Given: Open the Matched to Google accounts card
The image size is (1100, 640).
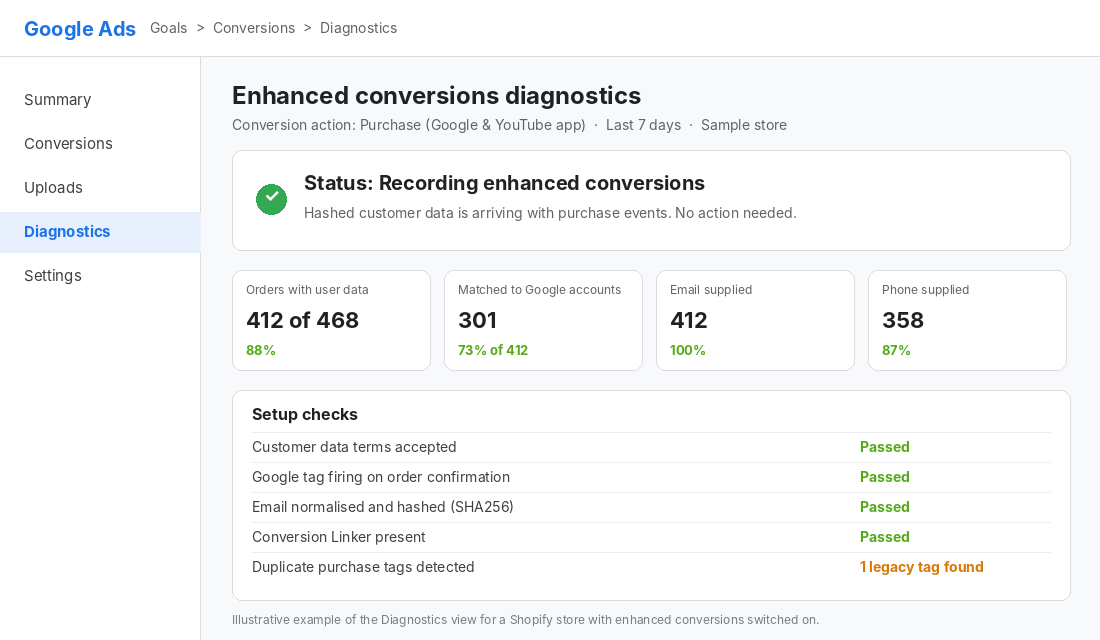Looking at the screenshot, I should (543, 321).
